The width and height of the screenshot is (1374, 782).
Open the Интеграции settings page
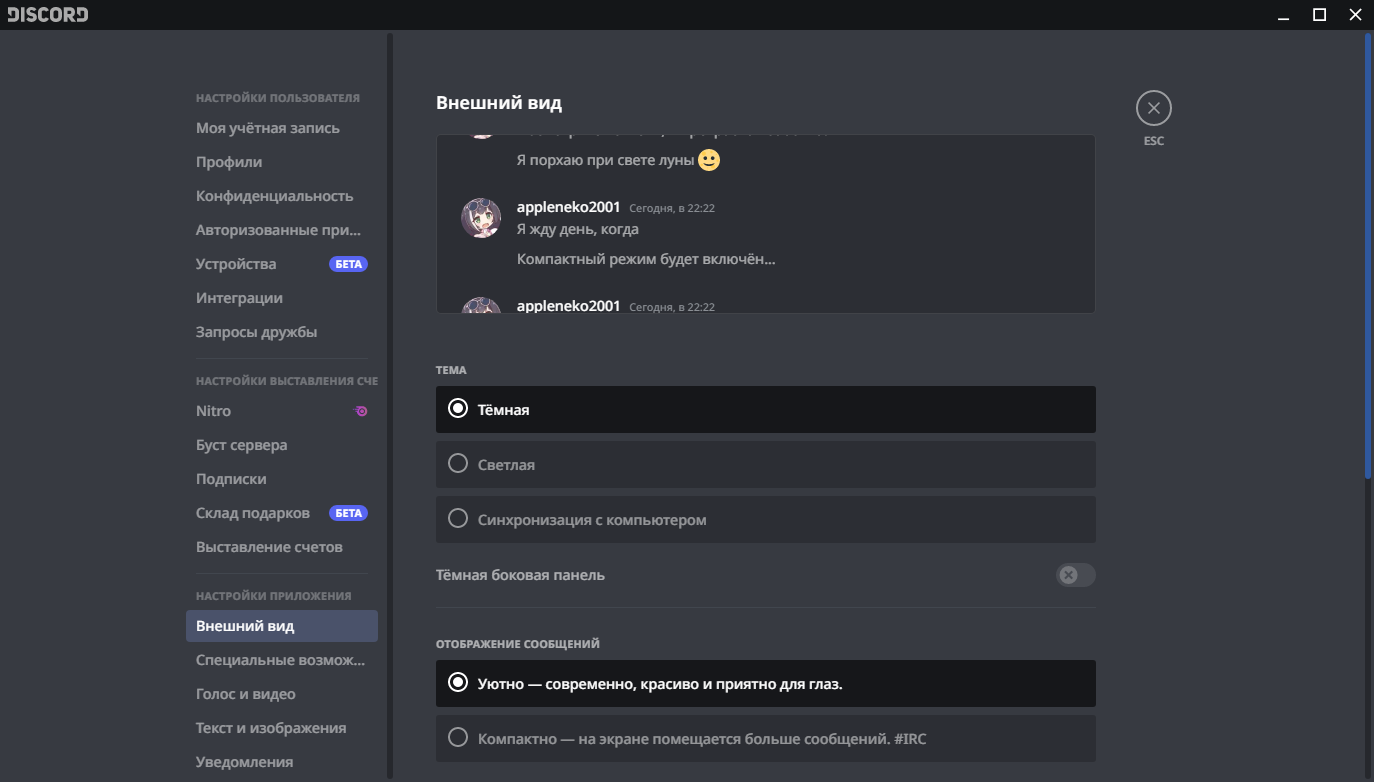(282, 298)
